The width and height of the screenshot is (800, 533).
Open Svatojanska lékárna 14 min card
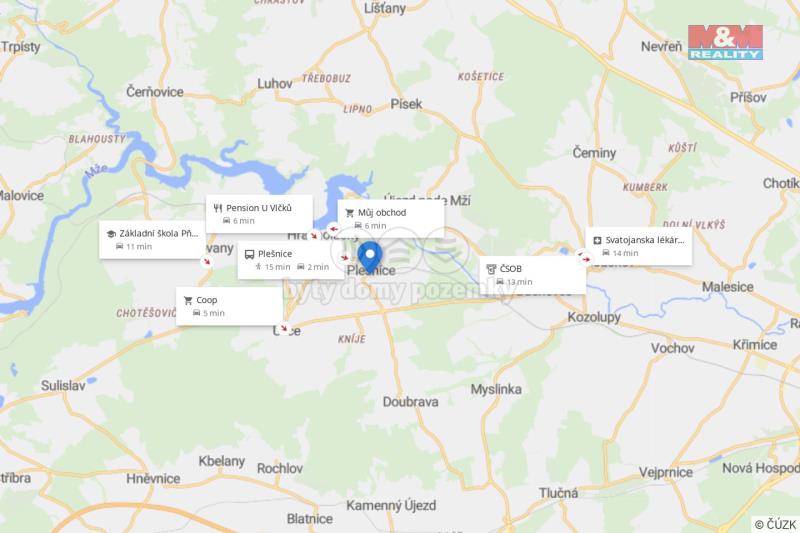639,246
